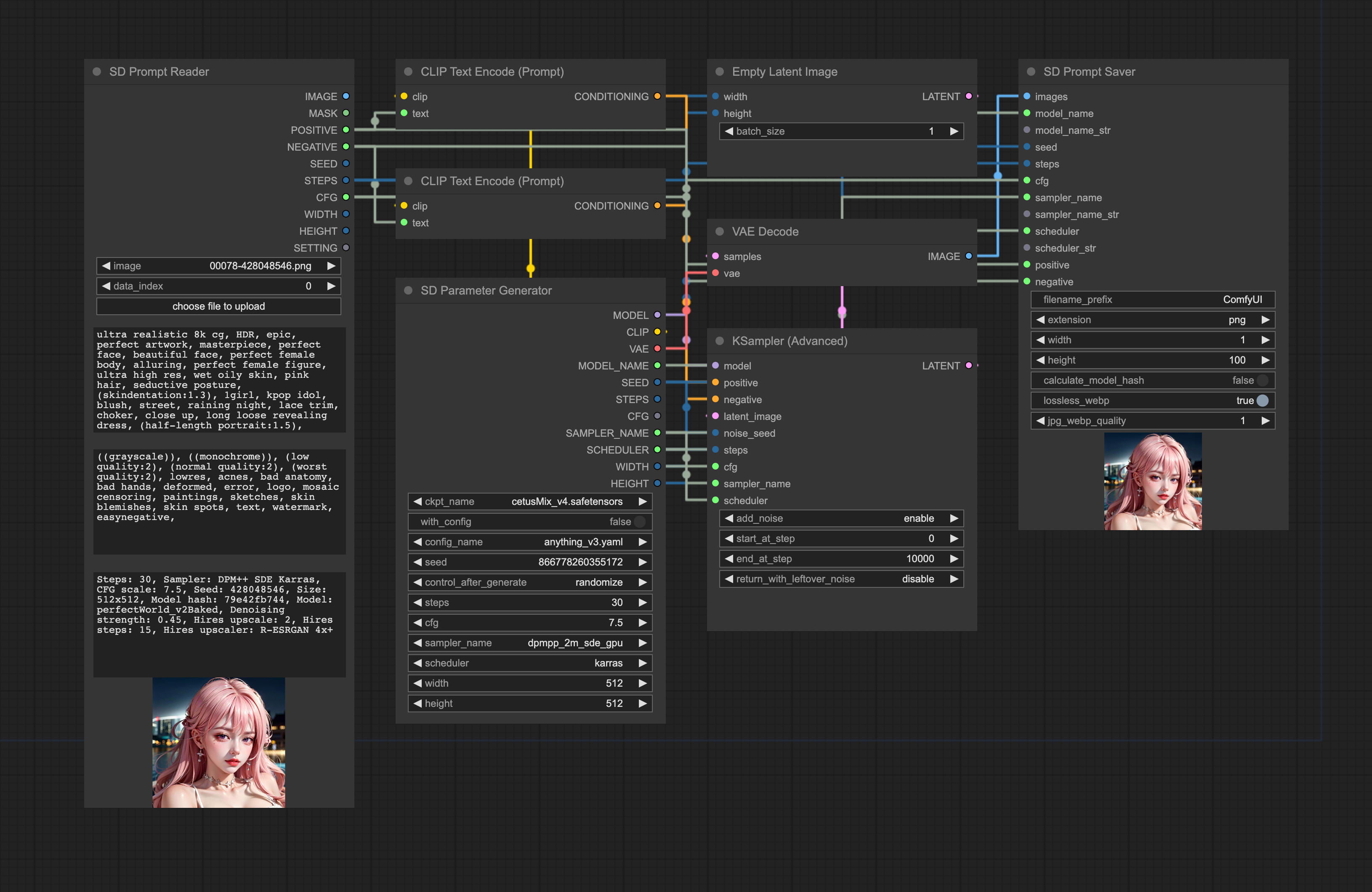
Task: Open the image file selector in Prompt Reader
Action: tap(218, 265)
